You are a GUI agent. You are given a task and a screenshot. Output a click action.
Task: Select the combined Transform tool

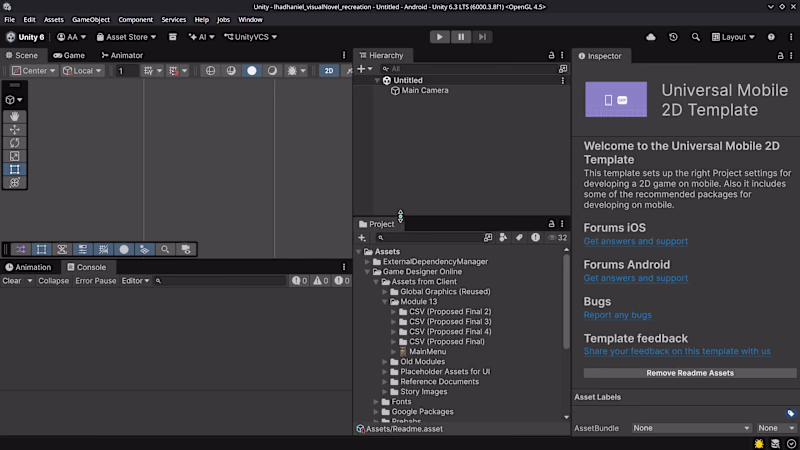click(14, 183)
